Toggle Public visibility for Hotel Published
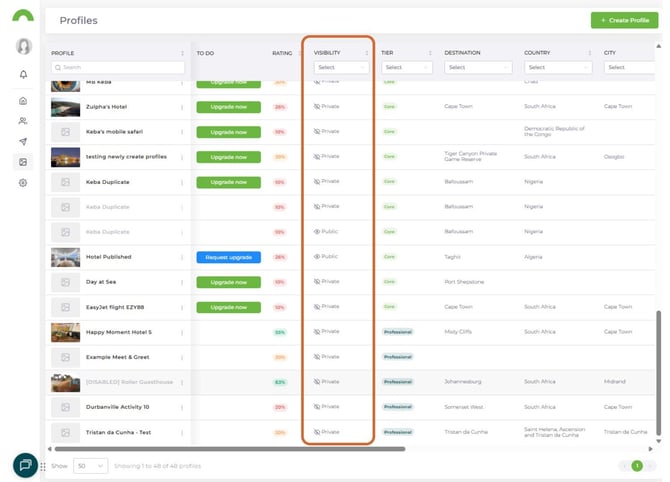Image resolution: width=670 pixels, height=482 pixels. pyautogui.click(x=326, y=256)
